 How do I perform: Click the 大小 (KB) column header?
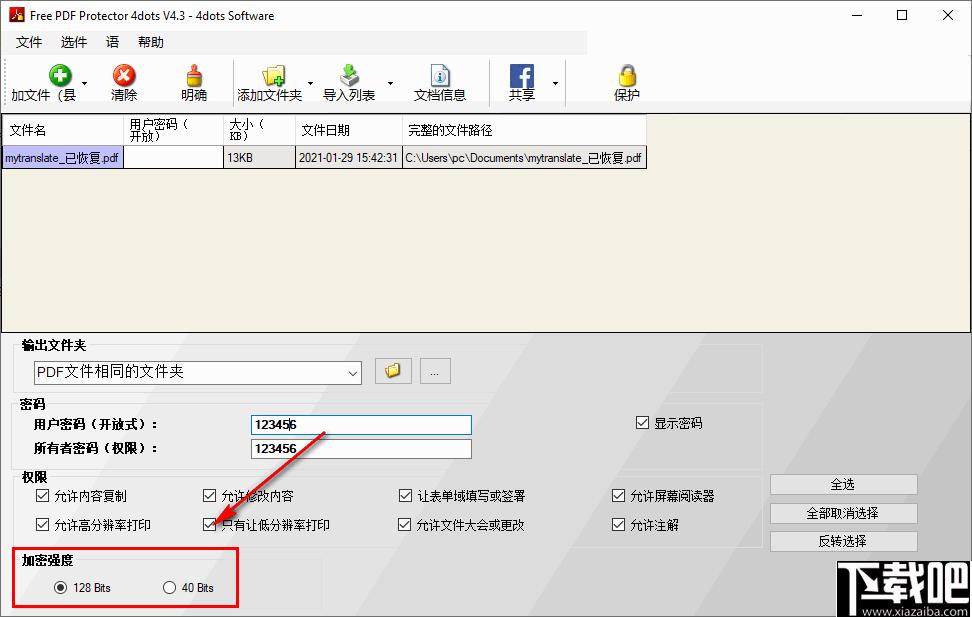pyautogui.click(x=259, y=130)
